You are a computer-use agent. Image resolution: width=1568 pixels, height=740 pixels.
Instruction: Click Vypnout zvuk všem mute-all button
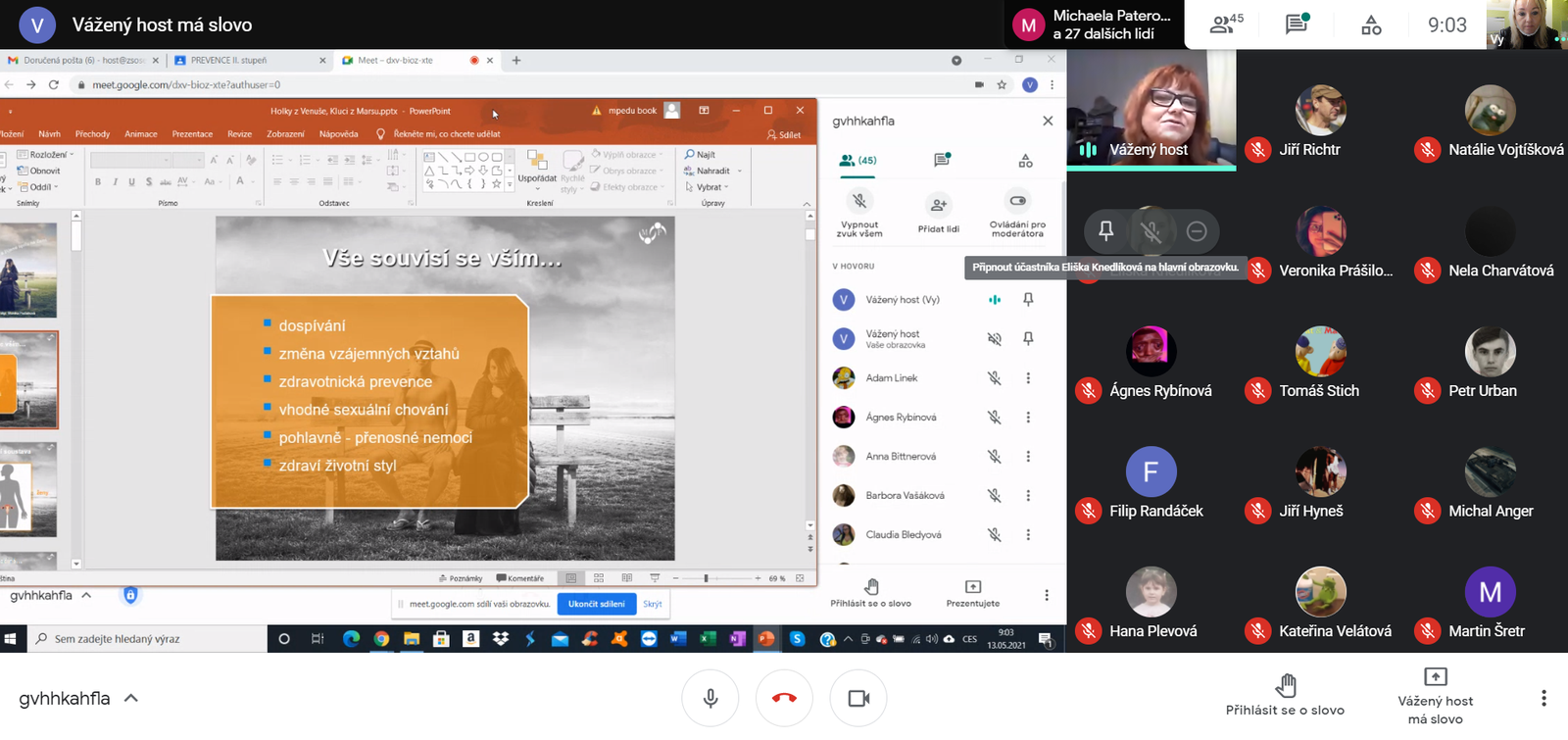(x=859, y=214)
